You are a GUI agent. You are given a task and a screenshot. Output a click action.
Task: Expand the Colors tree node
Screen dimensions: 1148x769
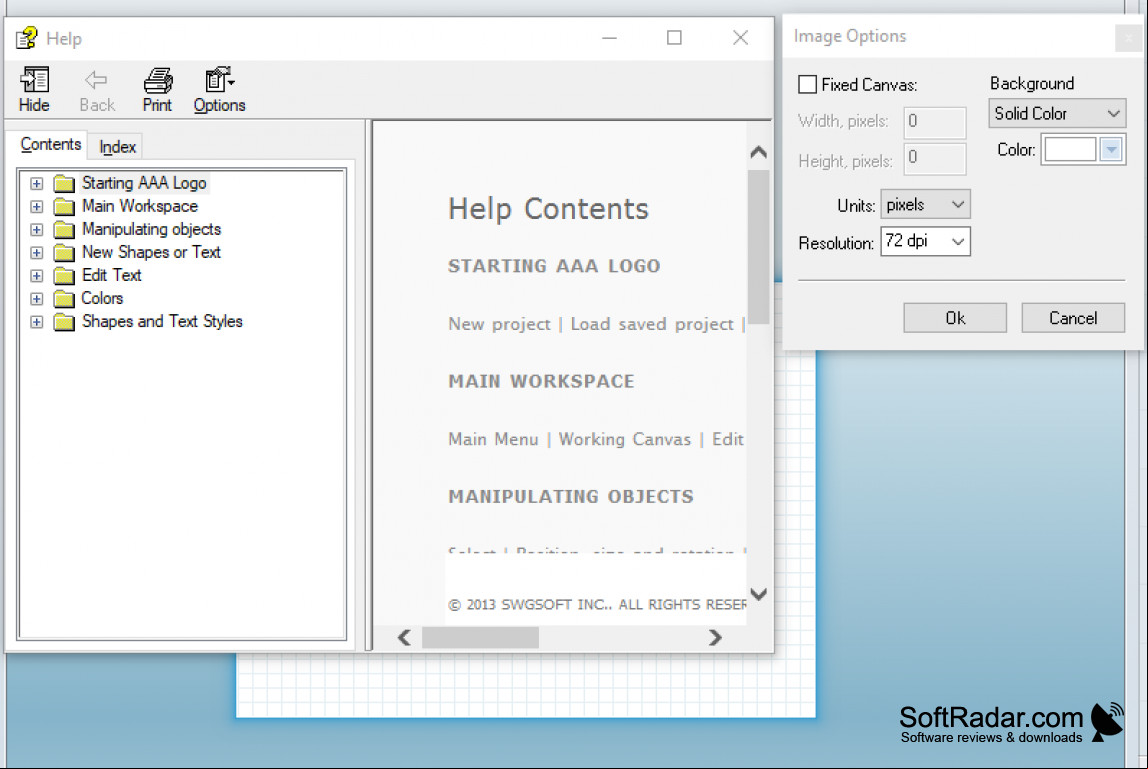pos(37,299)
